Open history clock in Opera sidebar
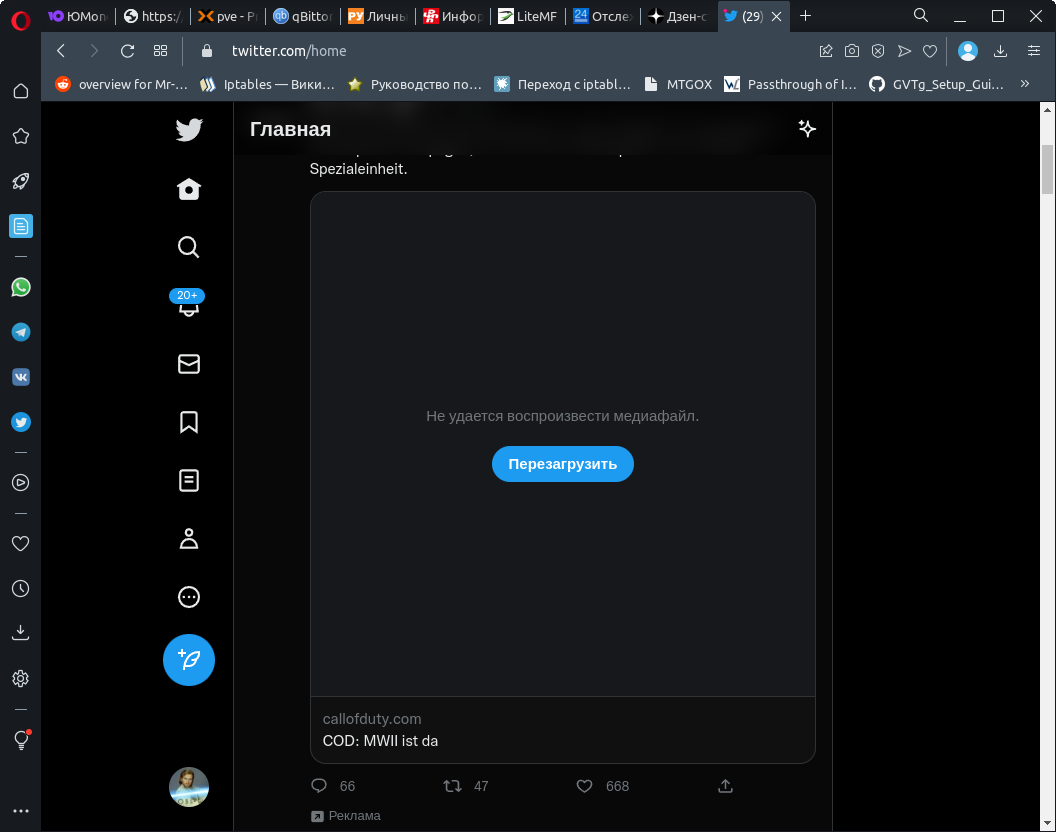The height and width of the screenshot is (832, 1056). (21, 589)
